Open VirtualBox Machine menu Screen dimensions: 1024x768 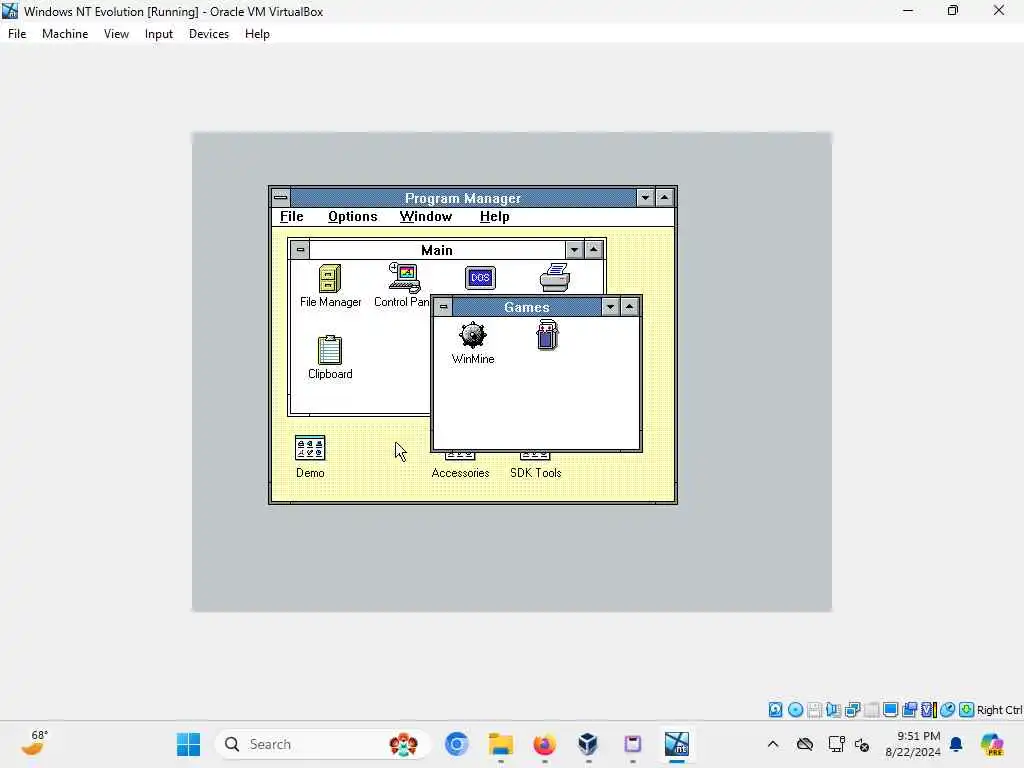[x=65, y=34]
